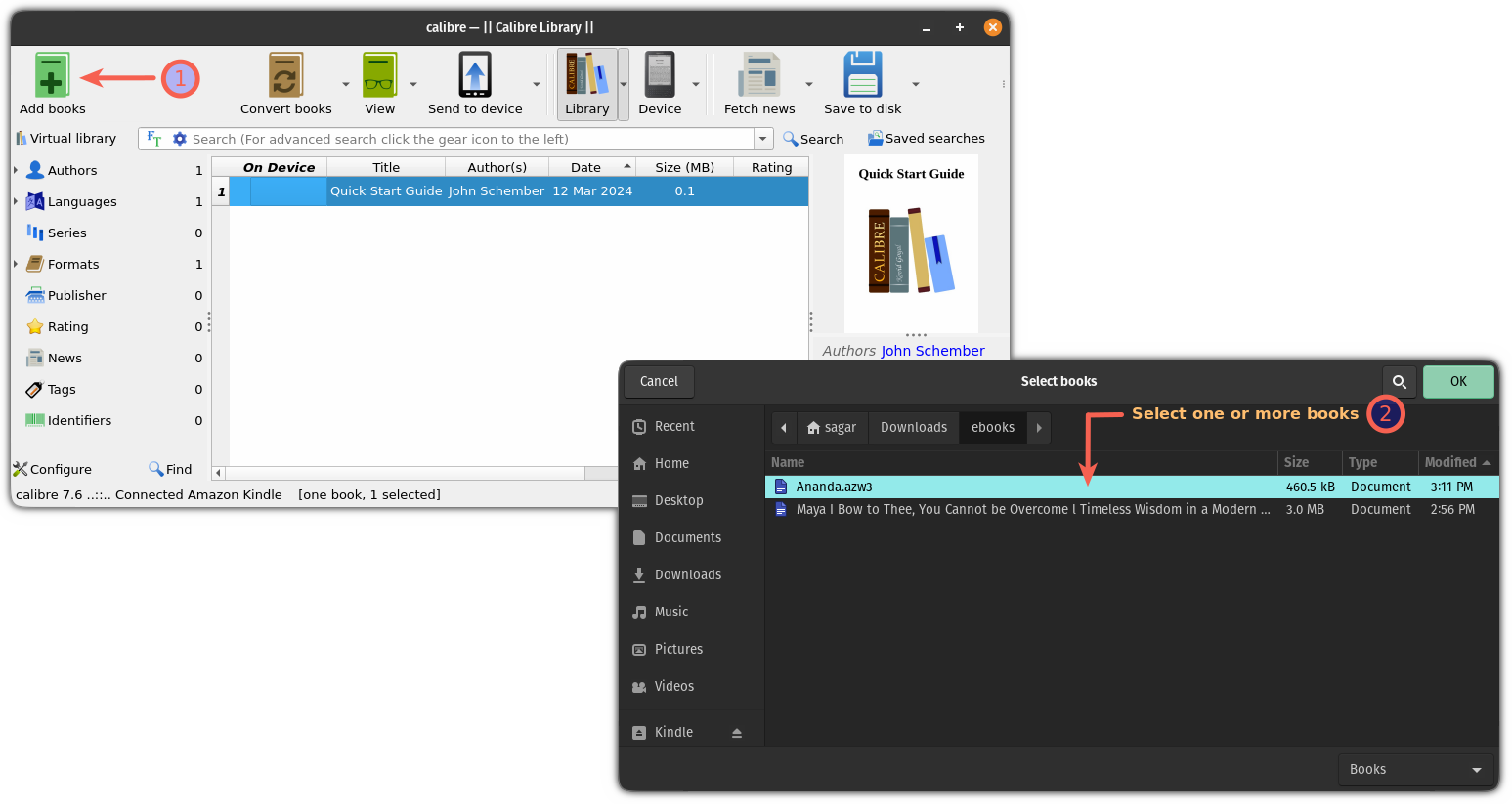Expand dropdown arrow next to Convert books

click(346, 84)
